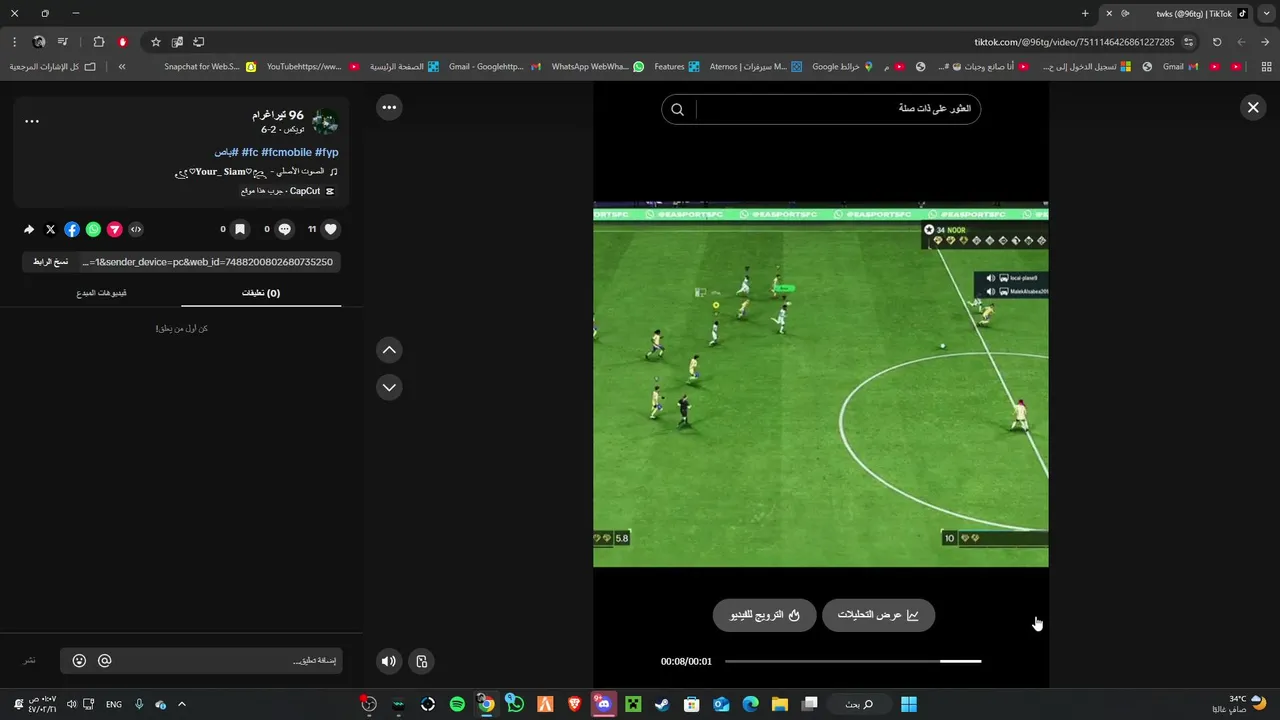Share video to WhatsApp
This screenshot has height=720, width=1280.
(93, 229)
